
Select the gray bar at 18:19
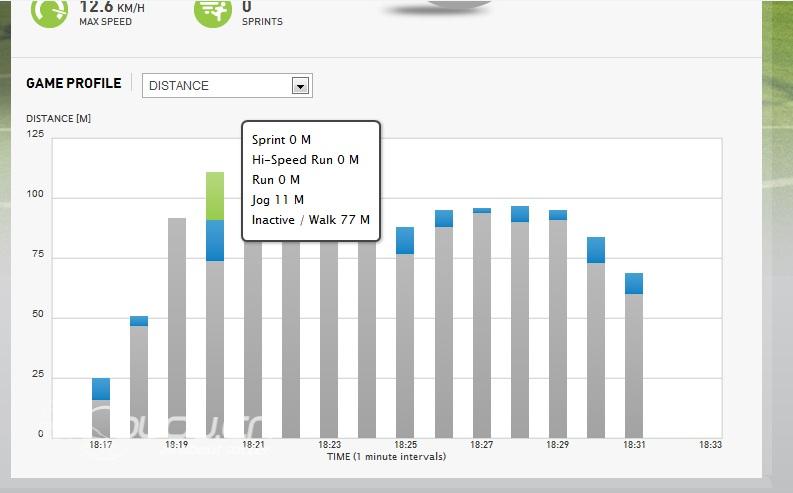(x=177, y=330)
